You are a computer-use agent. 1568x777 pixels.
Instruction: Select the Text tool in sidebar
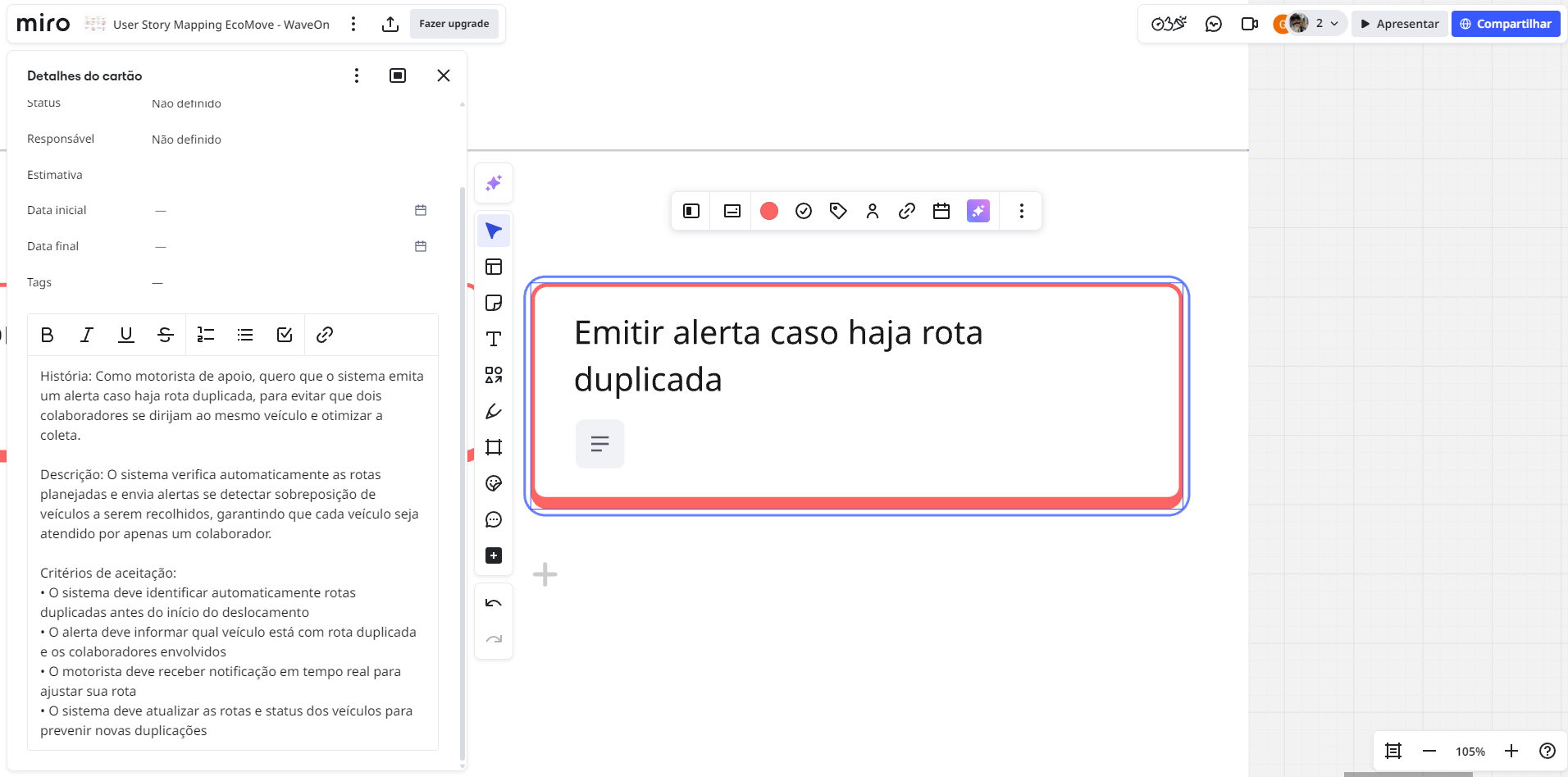(494, 339)
